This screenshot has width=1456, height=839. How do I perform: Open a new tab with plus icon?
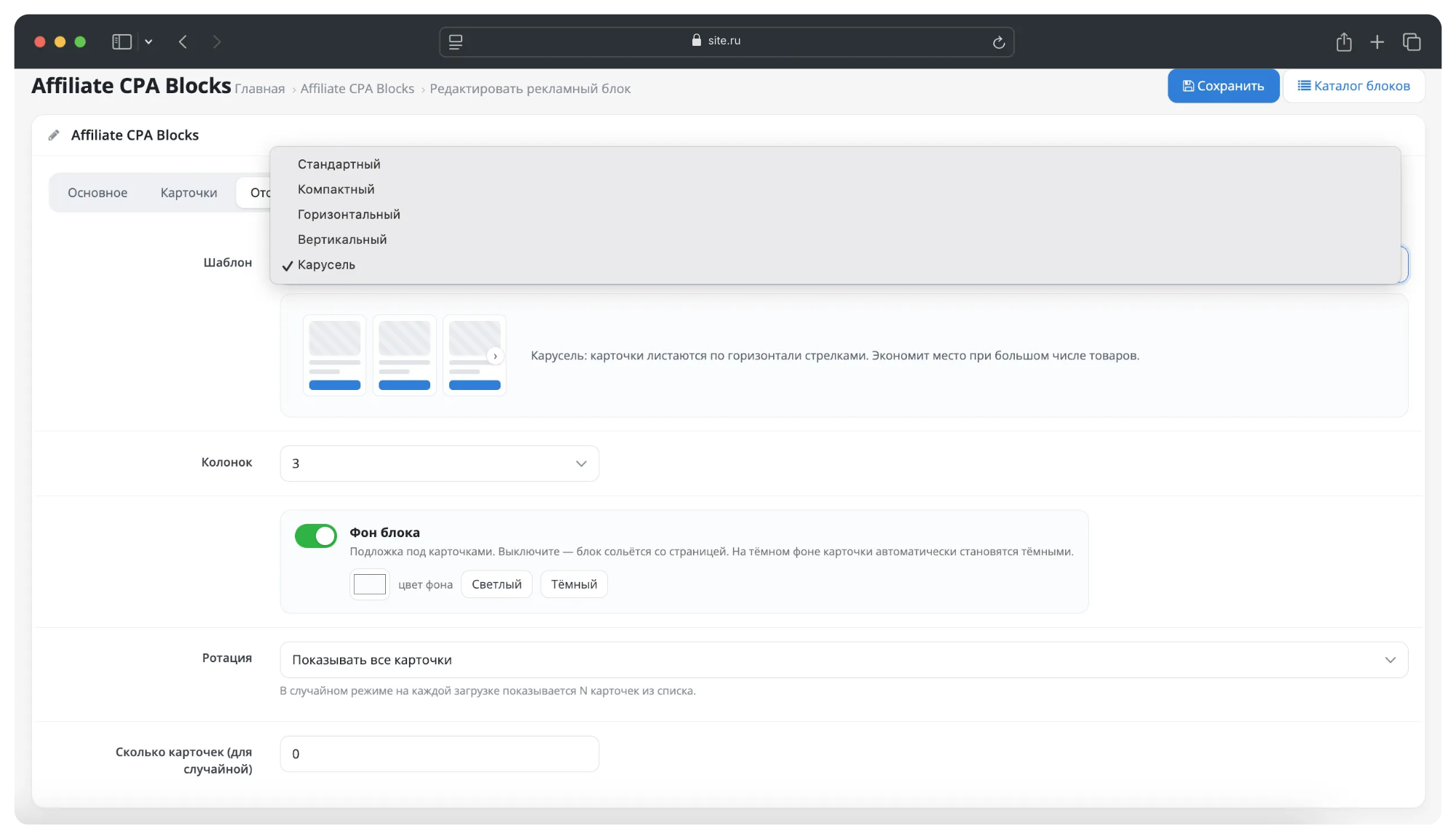click(1377, 41)
